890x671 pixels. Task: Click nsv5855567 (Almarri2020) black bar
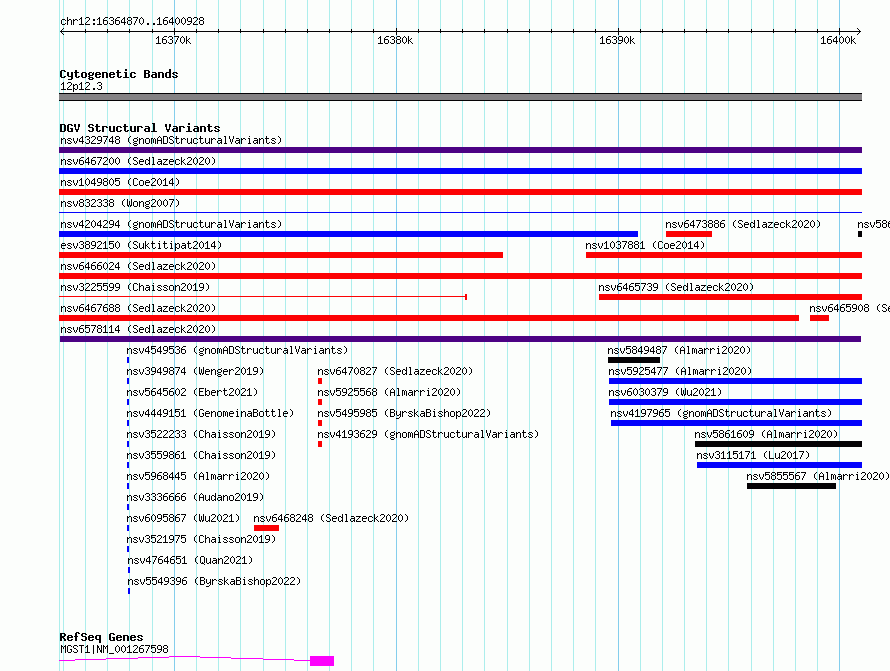[x=791, y=486]
